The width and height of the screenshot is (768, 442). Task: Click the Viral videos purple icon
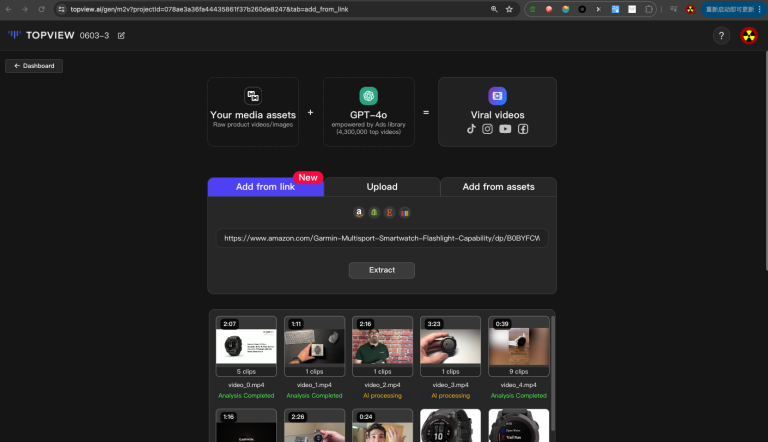pos(497,96)
